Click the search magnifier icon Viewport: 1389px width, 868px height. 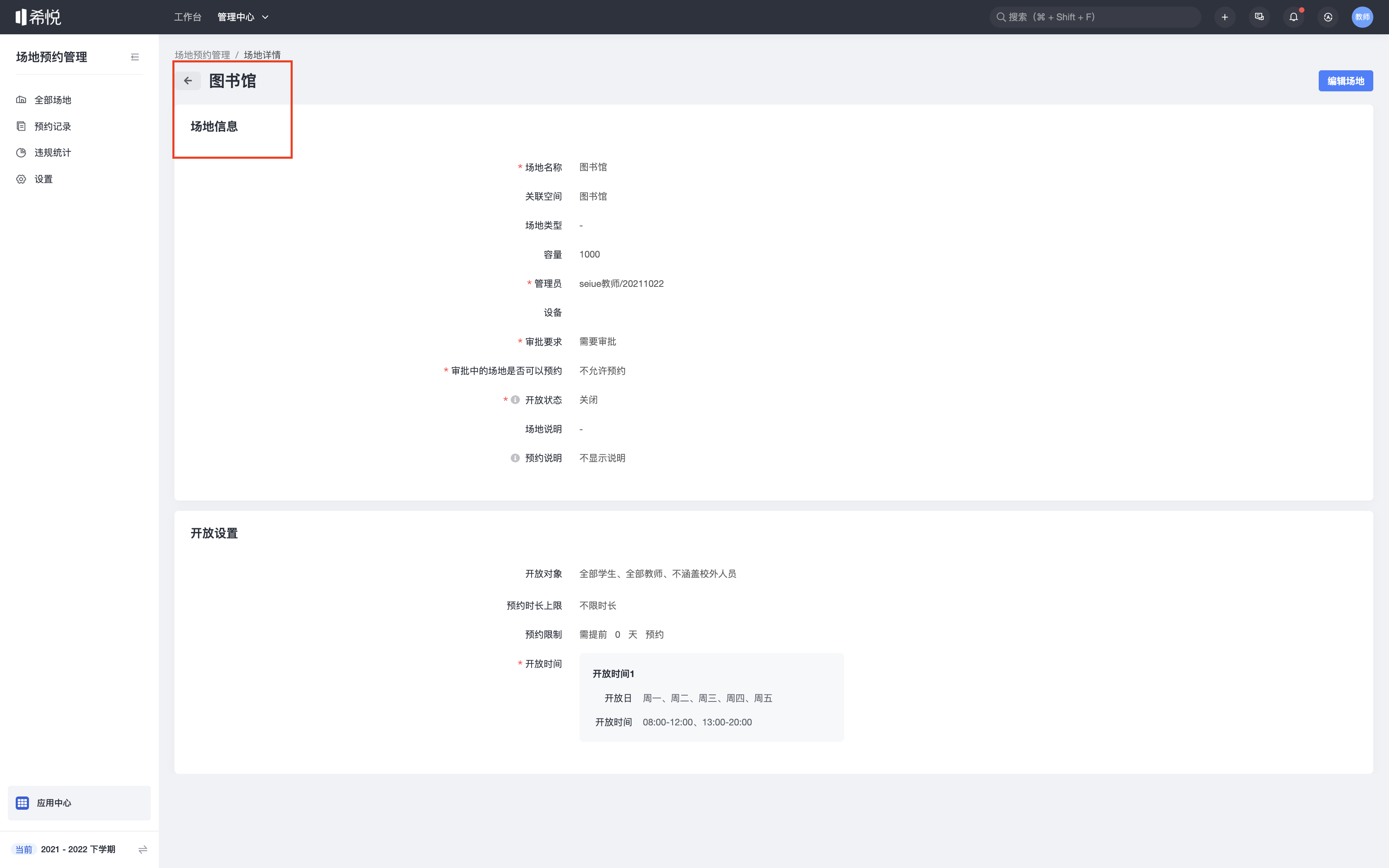[x=1000, y=17]
